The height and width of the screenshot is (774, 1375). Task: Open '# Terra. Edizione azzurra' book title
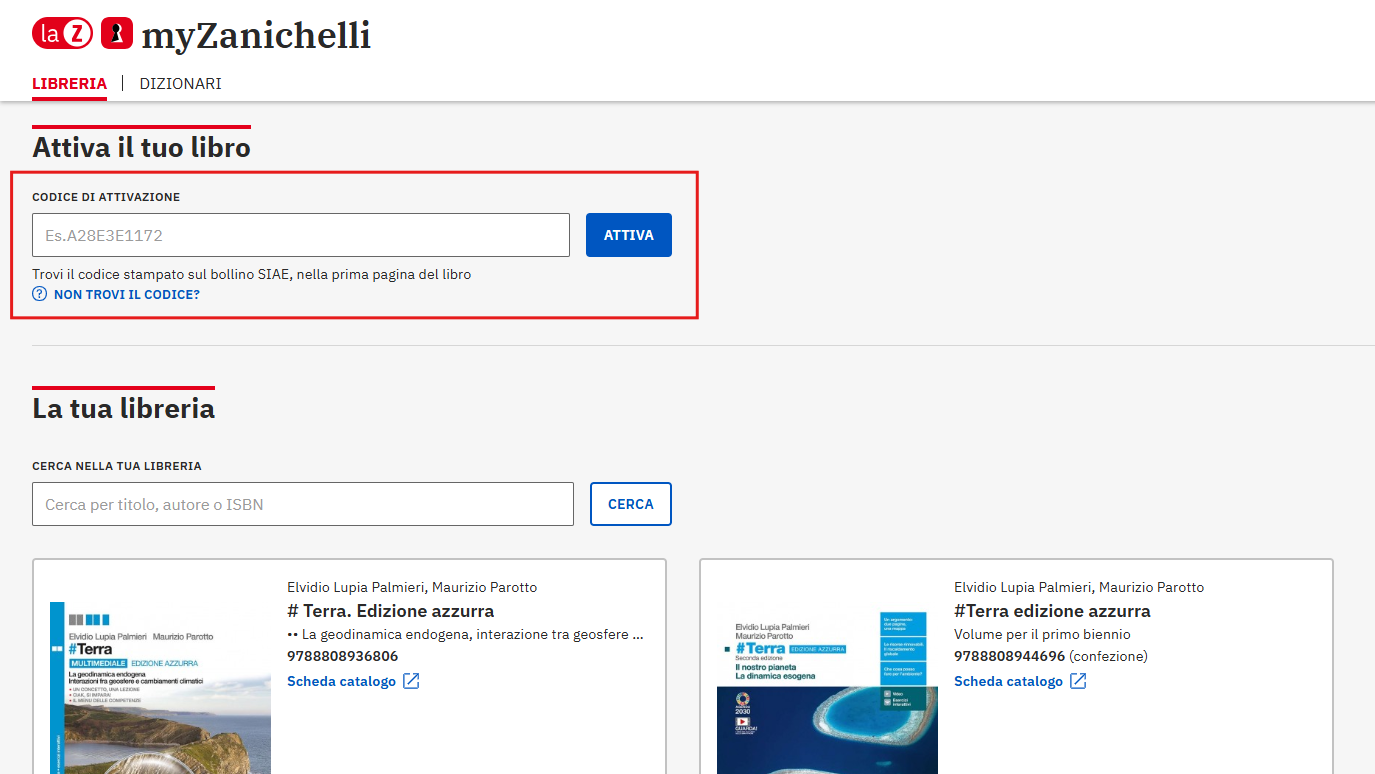pos(391,611)
